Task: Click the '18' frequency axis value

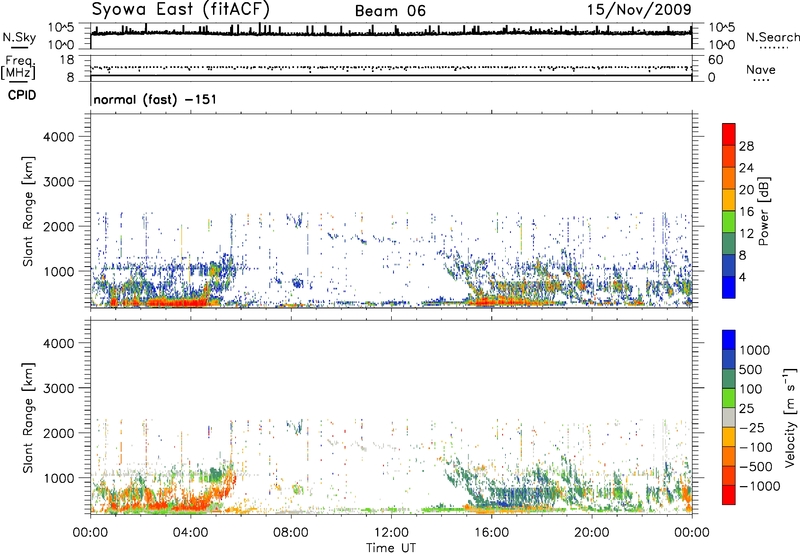Action: point(67,60)
